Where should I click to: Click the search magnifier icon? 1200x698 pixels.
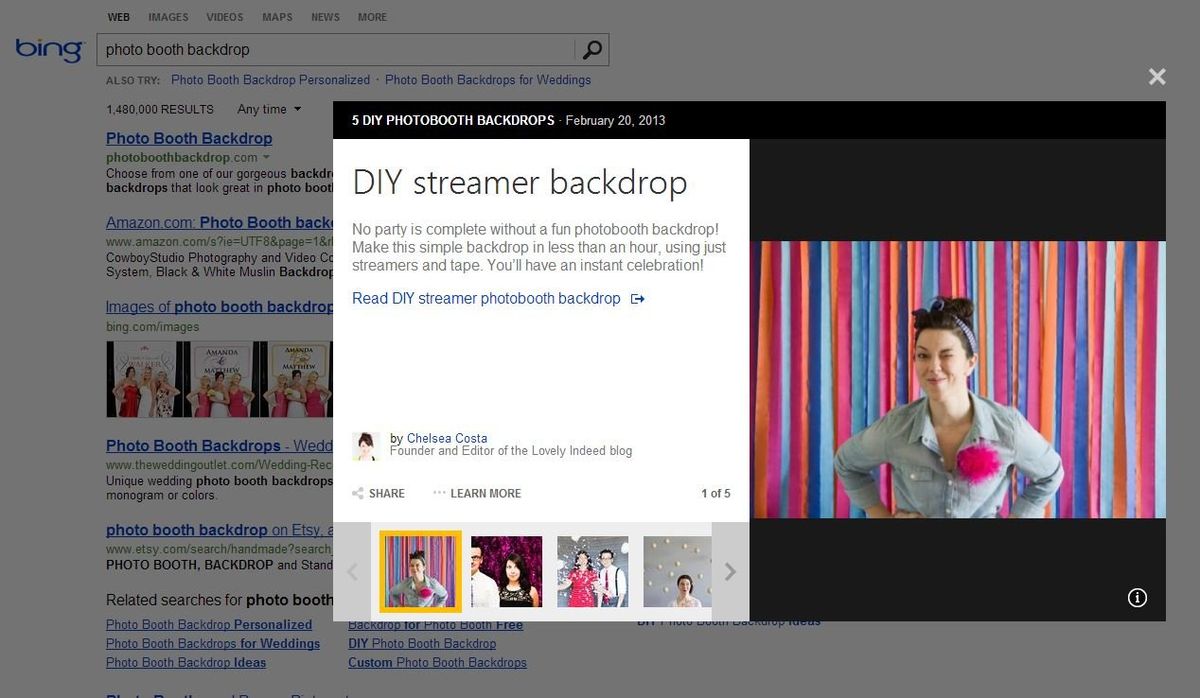(592, 49)
